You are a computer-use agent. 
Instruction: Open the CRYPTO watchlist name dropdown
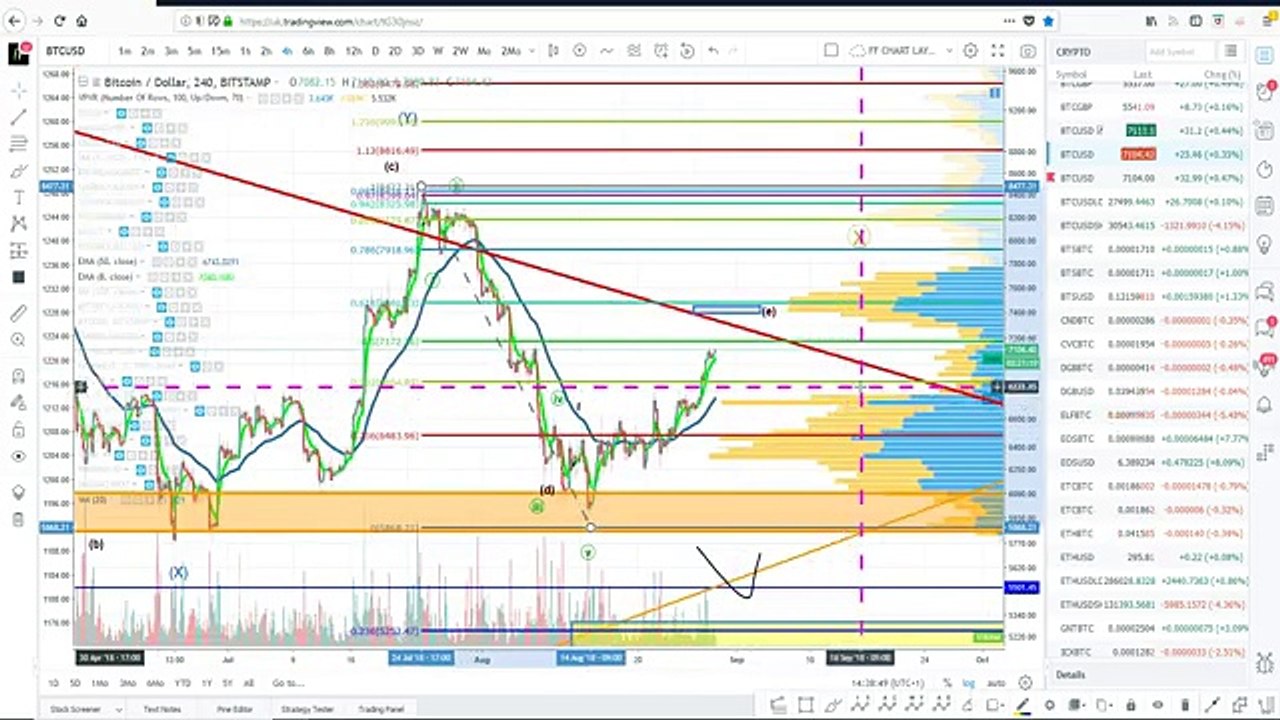tap(1076, 51)
